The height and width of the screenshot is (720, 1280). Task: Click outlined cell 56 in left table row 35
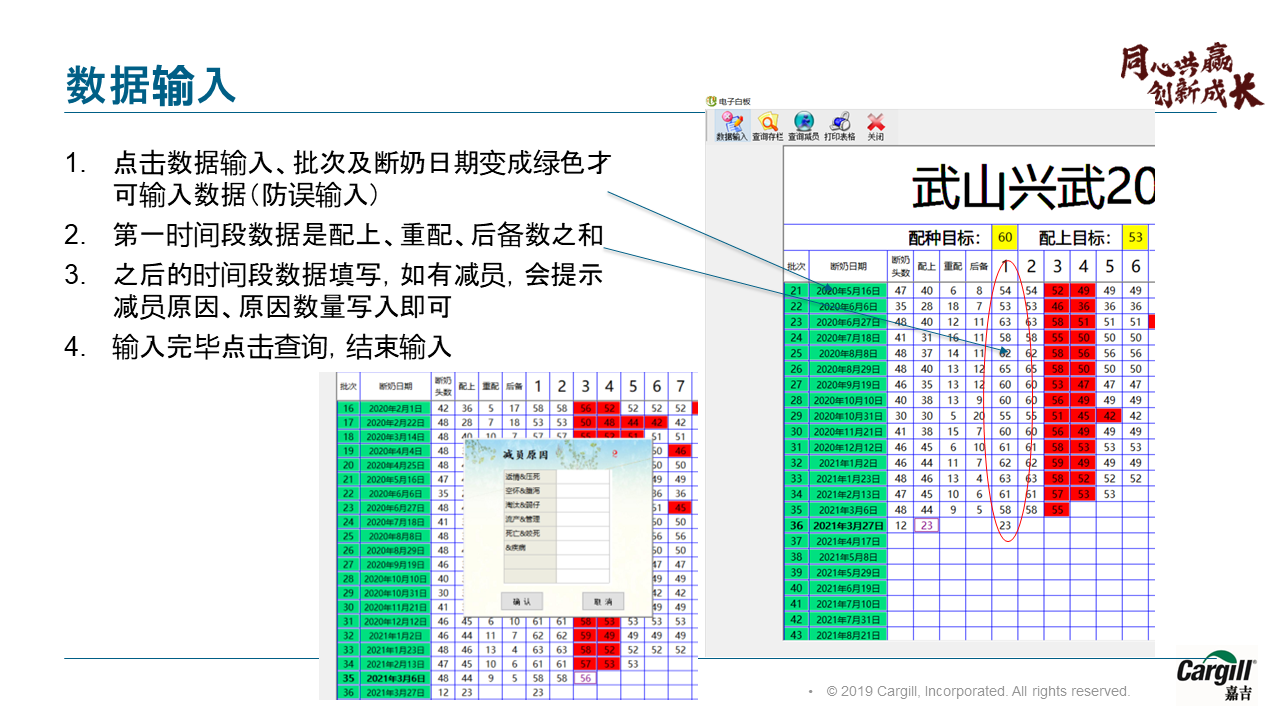pos(586,677)
